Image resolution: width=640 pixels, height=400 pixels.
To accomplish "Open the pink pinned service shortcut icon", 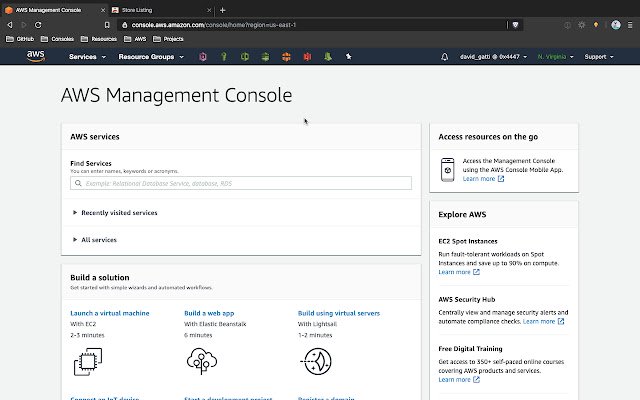I will click(202, 57).
